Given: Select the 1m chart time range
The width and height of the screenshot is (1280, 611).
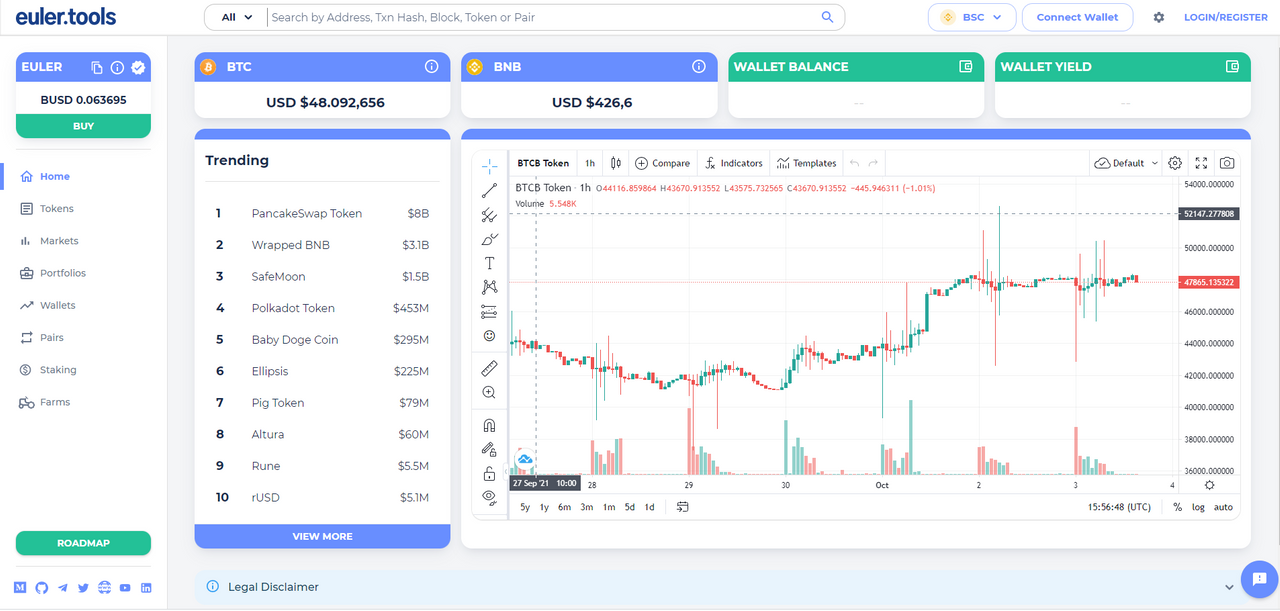Looking at the screenshot, I should pyautogui.click(x=609, y=507).
